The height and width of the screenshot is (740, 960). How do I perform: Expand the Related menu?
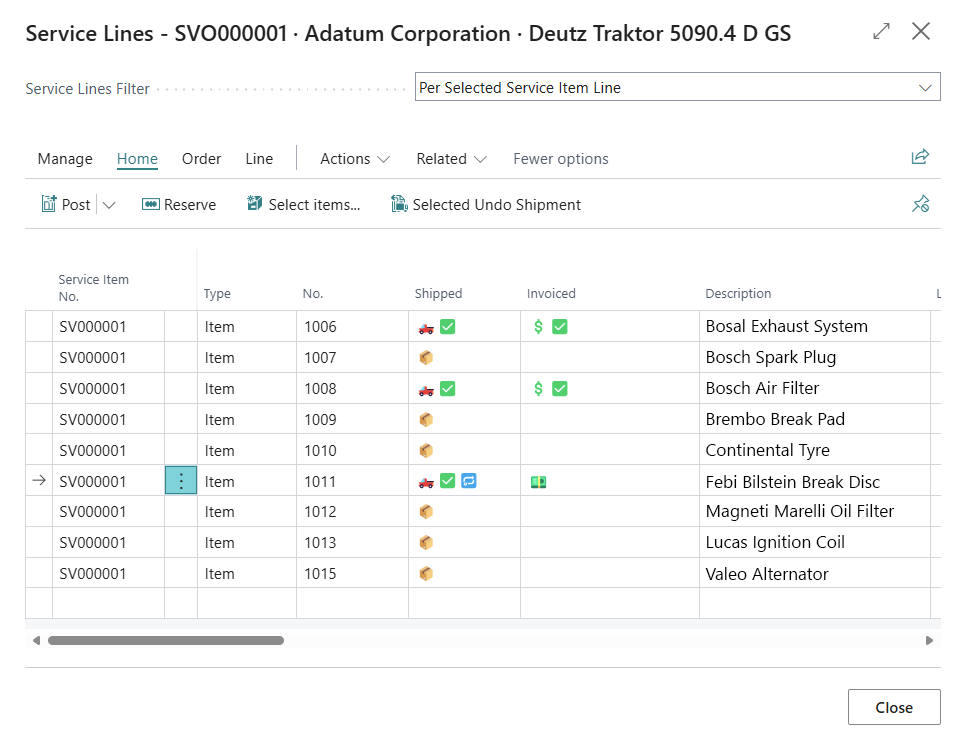[x=451, y=159]
